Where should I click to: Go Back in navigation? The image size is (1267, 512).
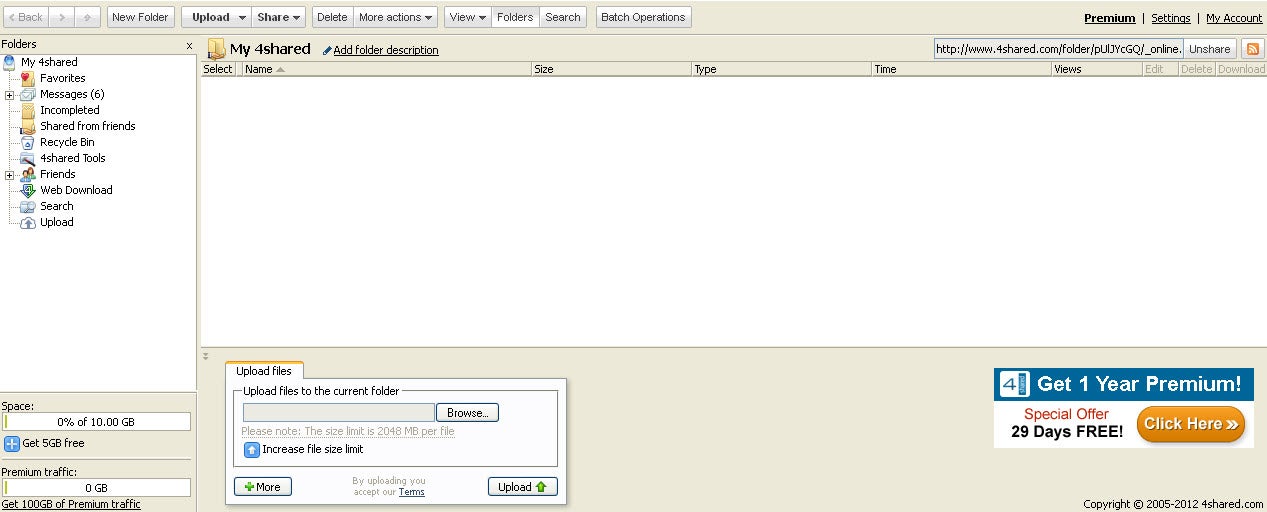coord(26,17)
